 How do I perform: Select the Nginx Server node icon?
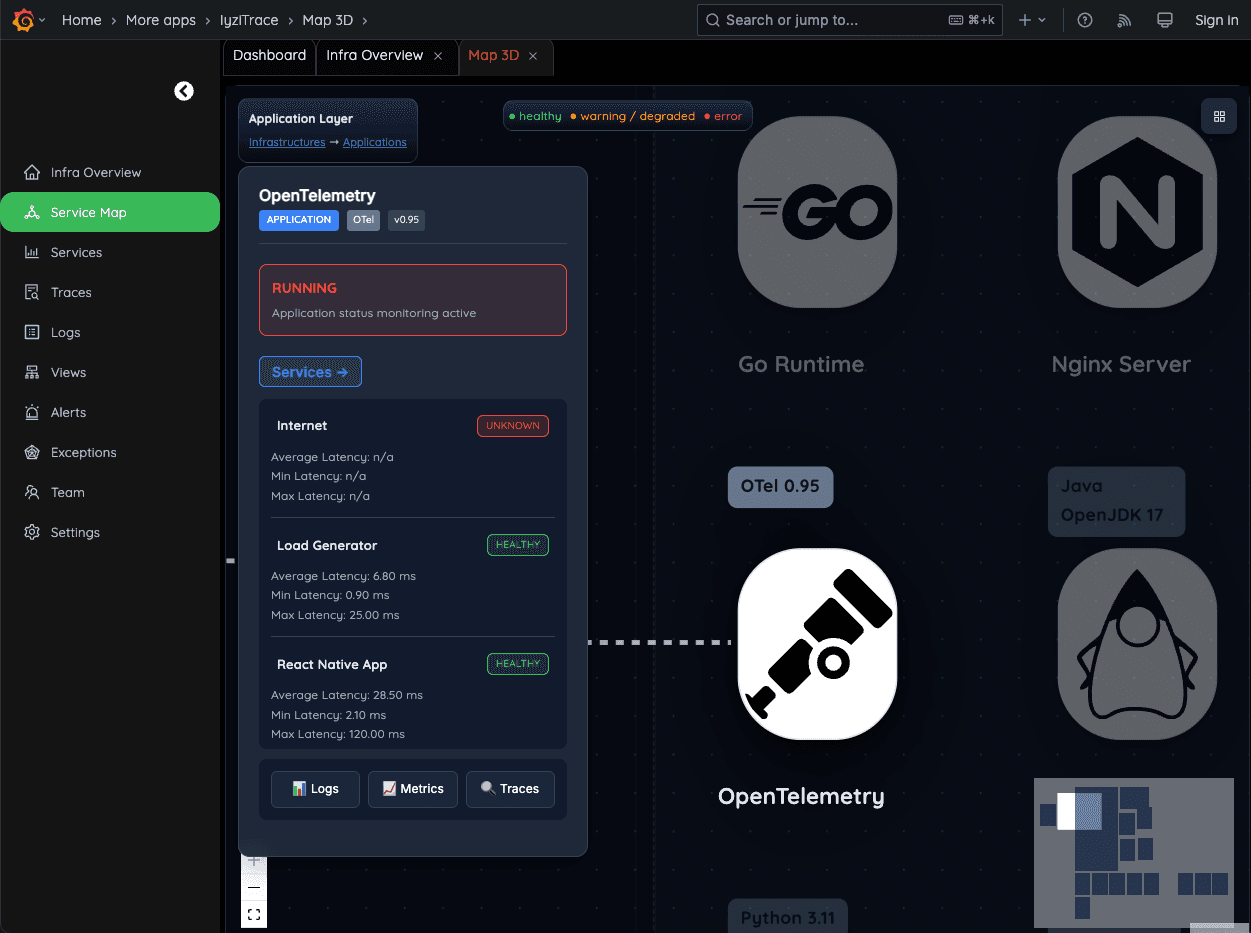[x=1136, y=211]
